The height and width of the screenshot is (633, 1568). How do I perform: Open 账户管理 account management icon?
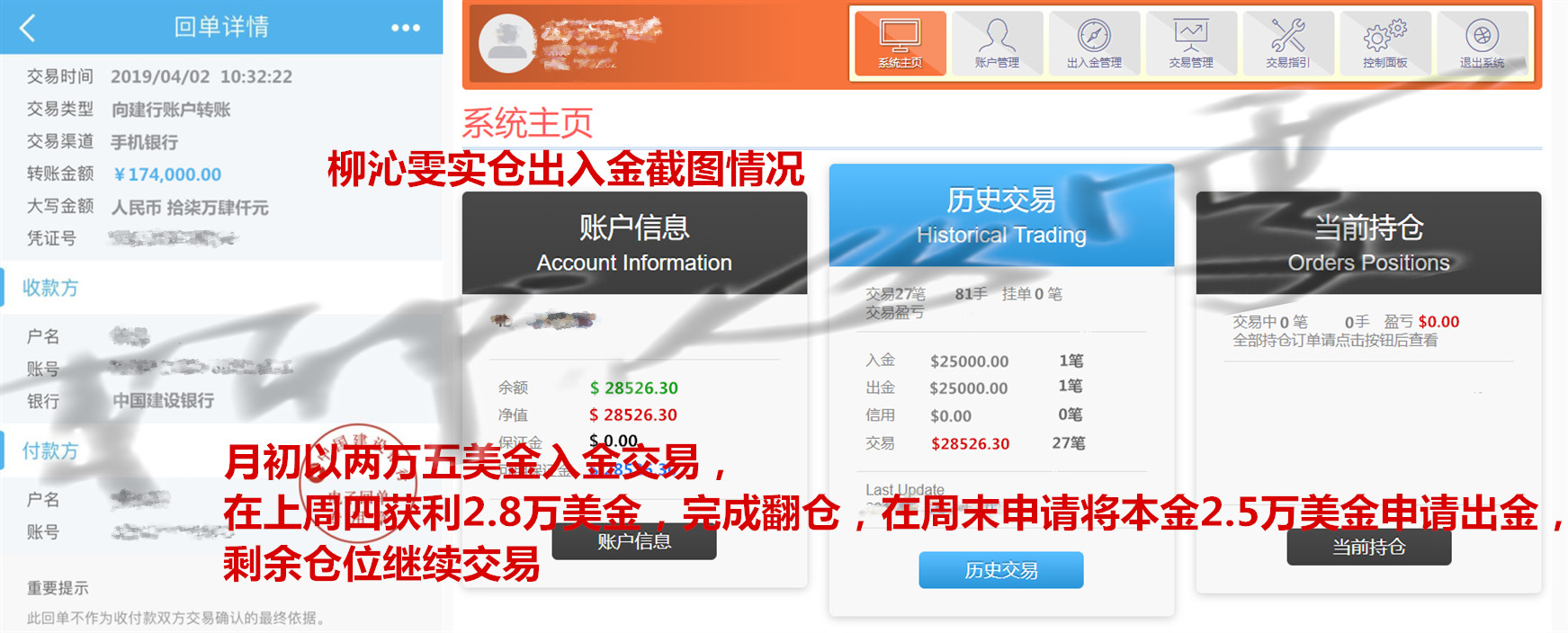coord(997,43)
